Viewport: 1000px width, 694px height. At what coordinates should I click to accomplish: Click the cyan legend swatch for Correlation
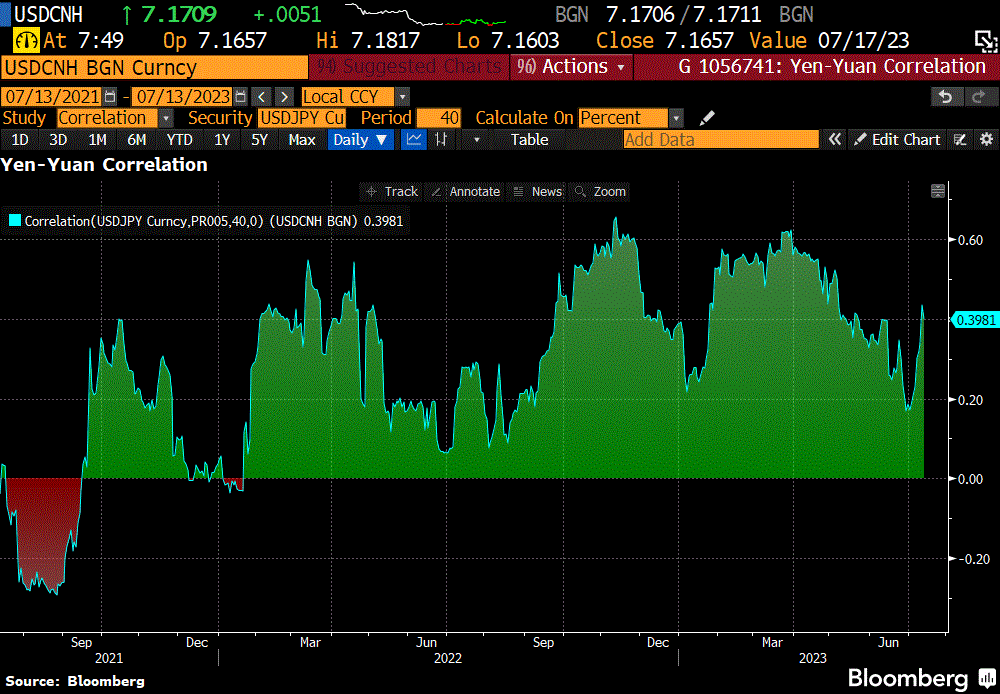click(14, 221)
